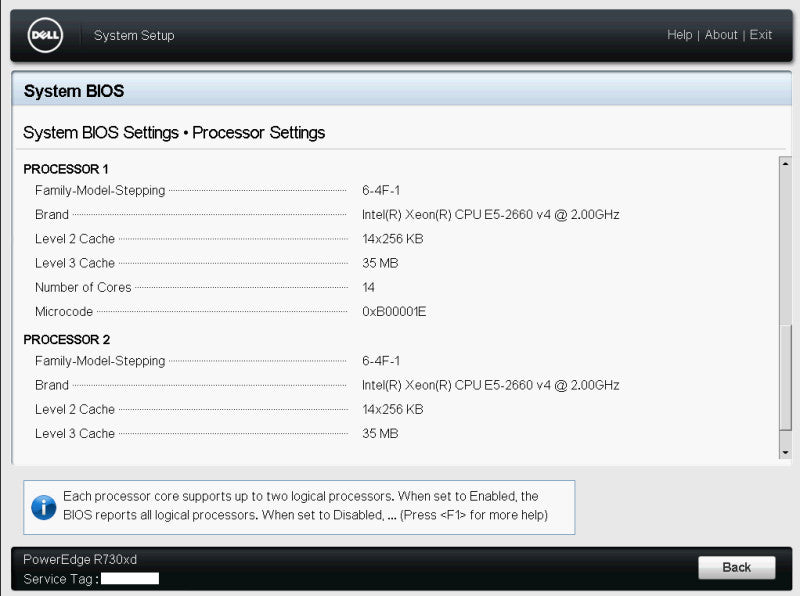Screen dimensions: 800x596
Task: Click the Dell logo icon
Action: click(x=45, y=35)
